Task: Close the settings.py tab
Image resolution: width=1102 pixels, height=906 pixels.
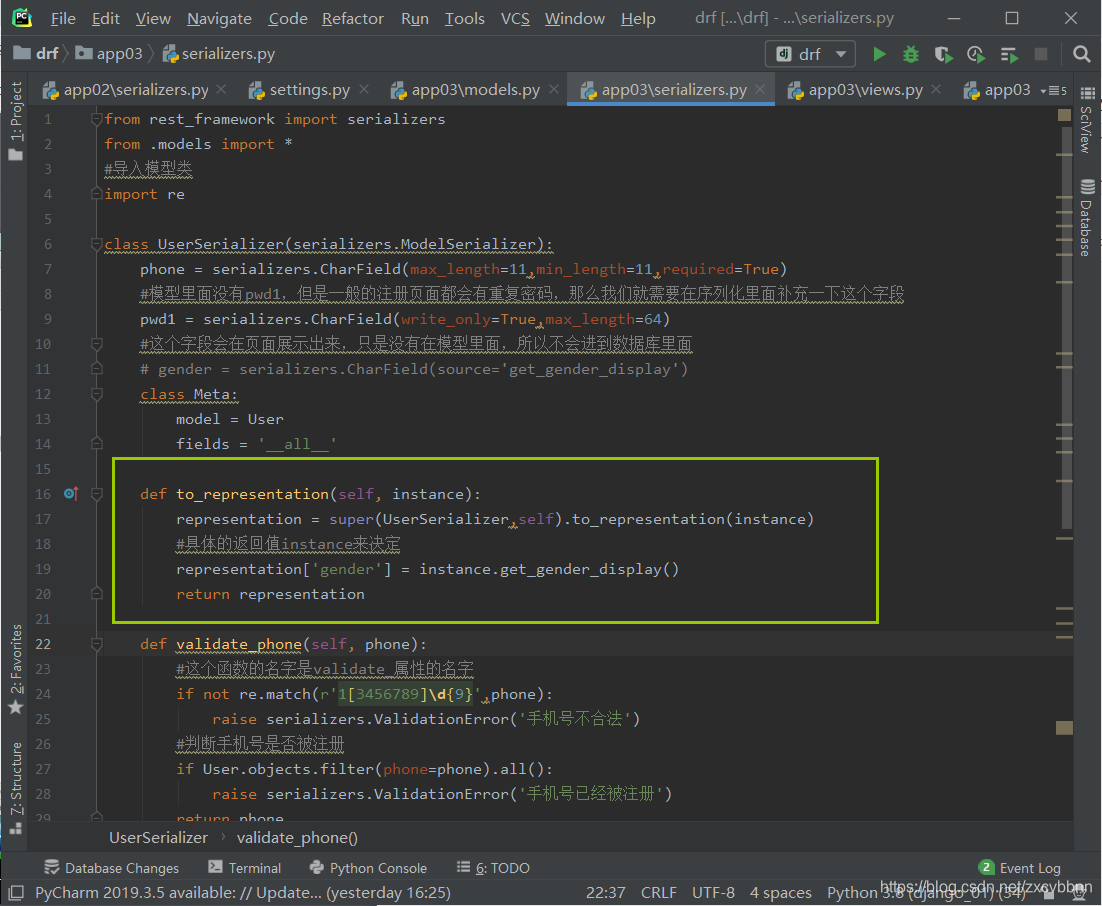Action: (364, 89)
